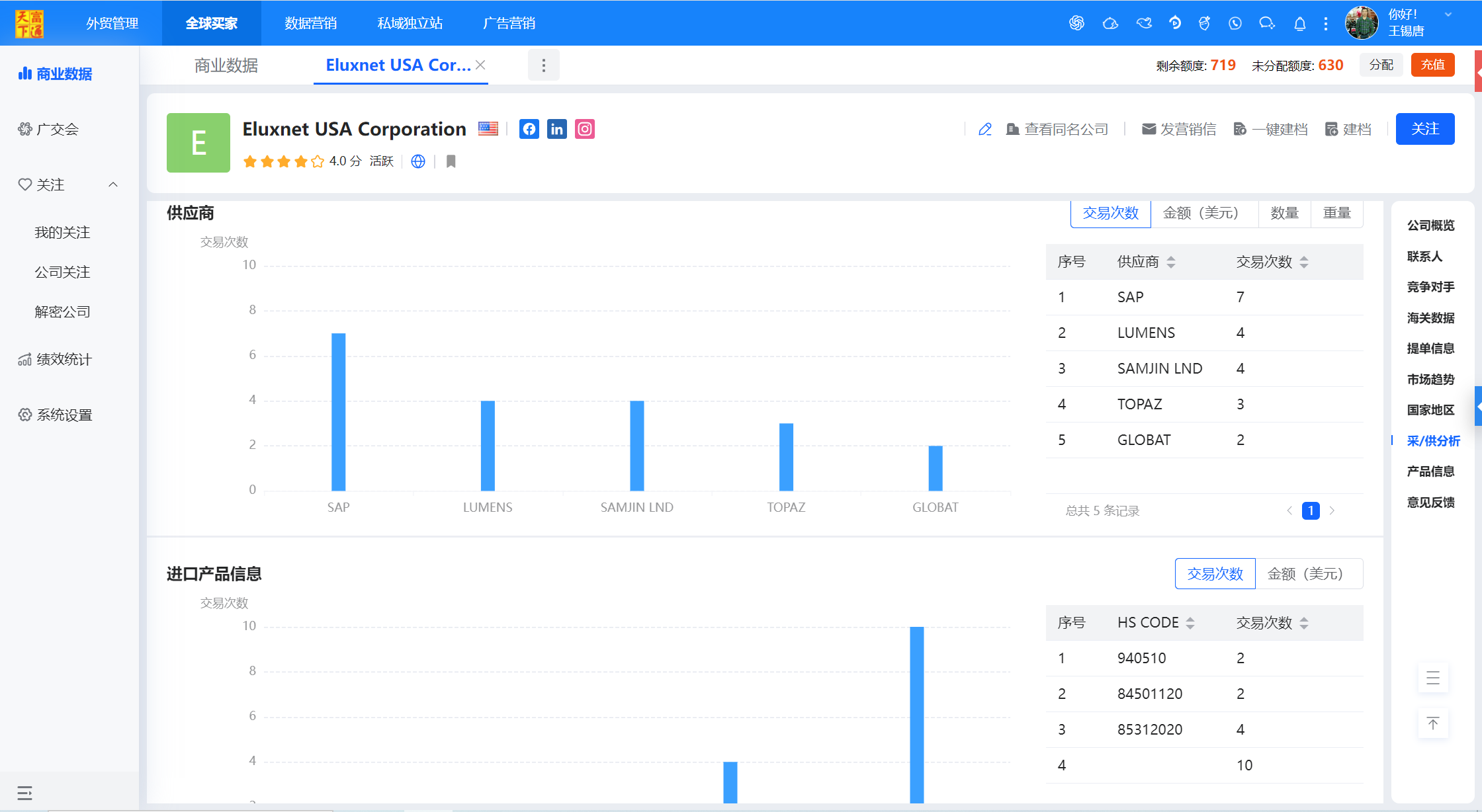The width and height of the screenshot is (1482, 812).
Task: Click the 建档 button
Action: pyautogui.click(x=1348, y=130)
